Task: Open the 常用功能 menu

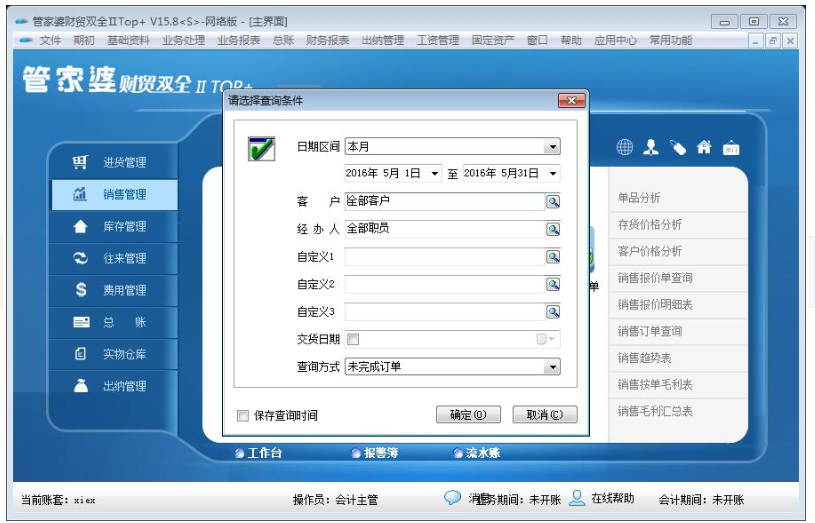Action: [x=670, y=40]
